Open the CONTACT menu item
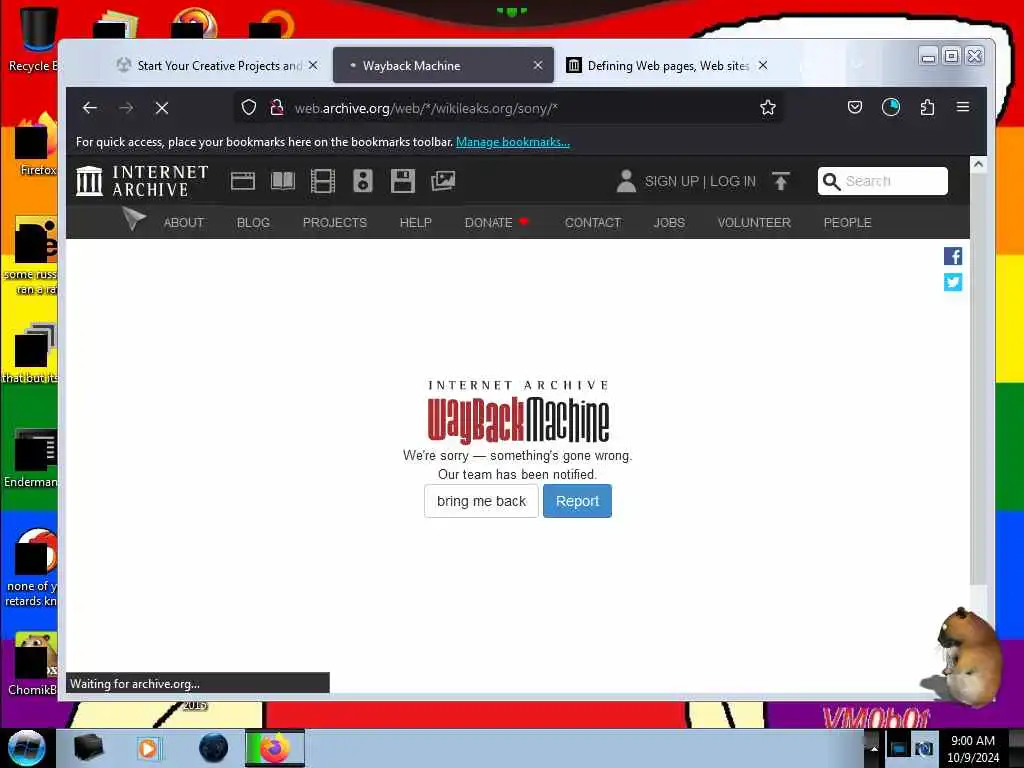1024x768 pixels. [x=592, y=223]
